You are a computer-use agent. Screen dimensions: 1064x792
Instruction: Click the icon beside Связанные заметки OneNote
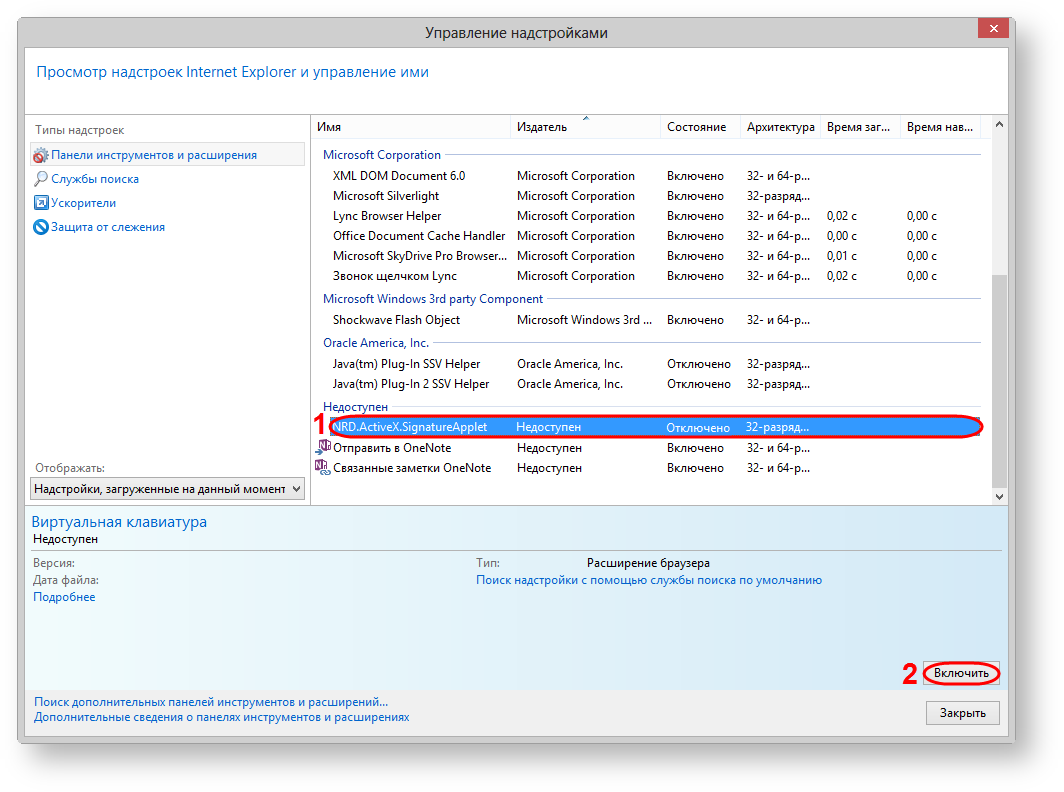tap(322, 467)
